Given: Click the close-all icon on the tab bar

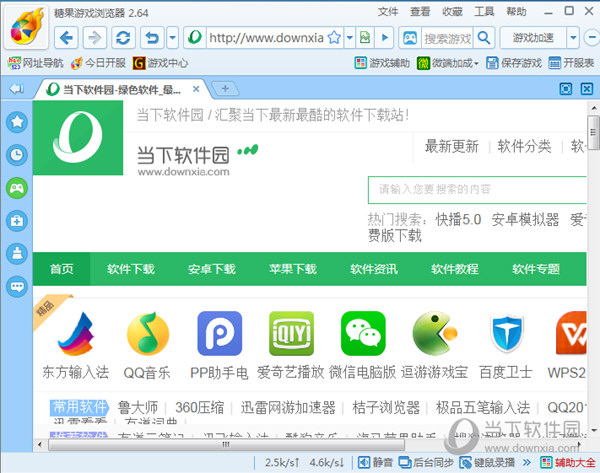Looking at the screenshot, I should 587,89.
